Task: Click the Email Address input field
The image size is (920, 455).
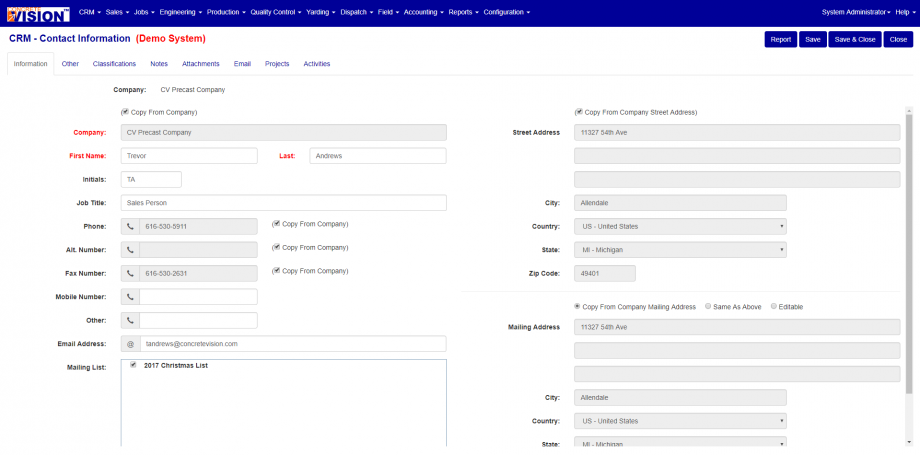Action: 293,343
